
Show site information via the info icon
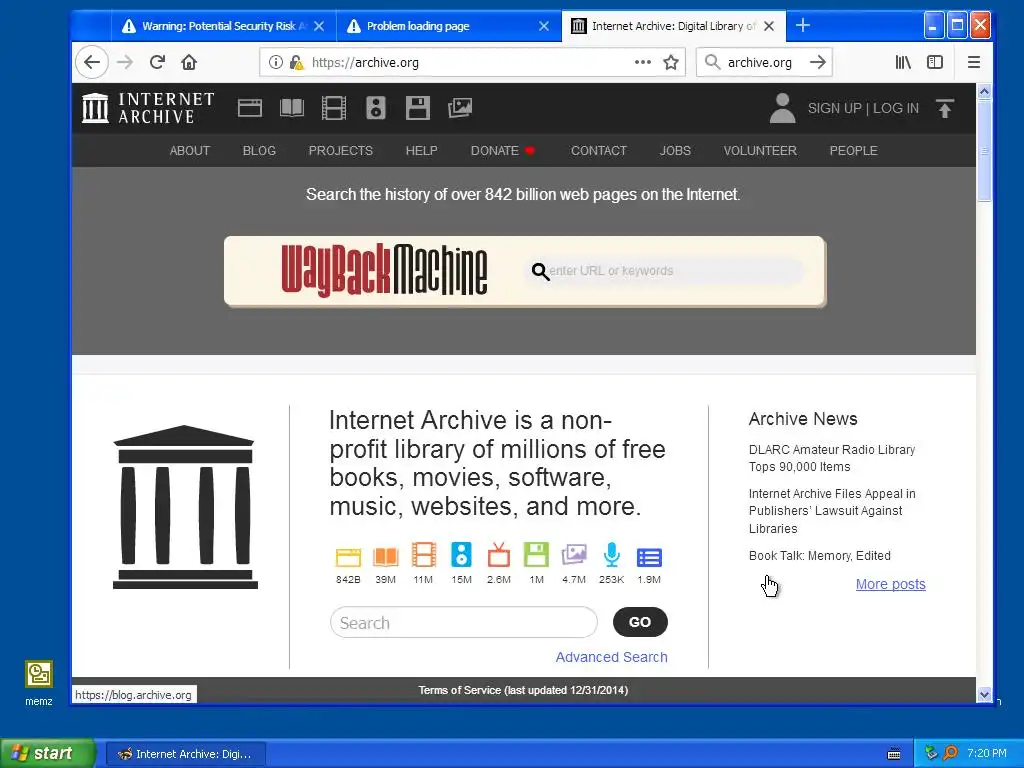point(276,63)
